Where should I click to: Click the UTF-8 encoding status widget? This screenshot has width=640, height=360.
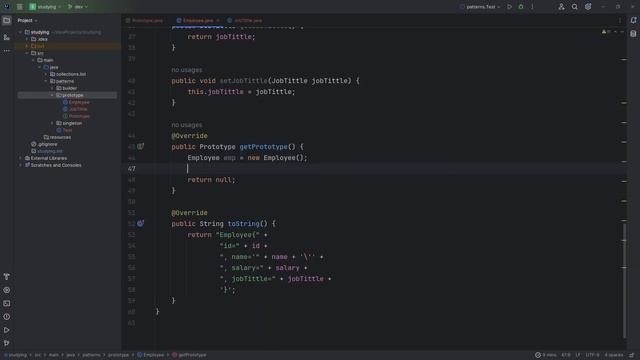coord(592,355)
